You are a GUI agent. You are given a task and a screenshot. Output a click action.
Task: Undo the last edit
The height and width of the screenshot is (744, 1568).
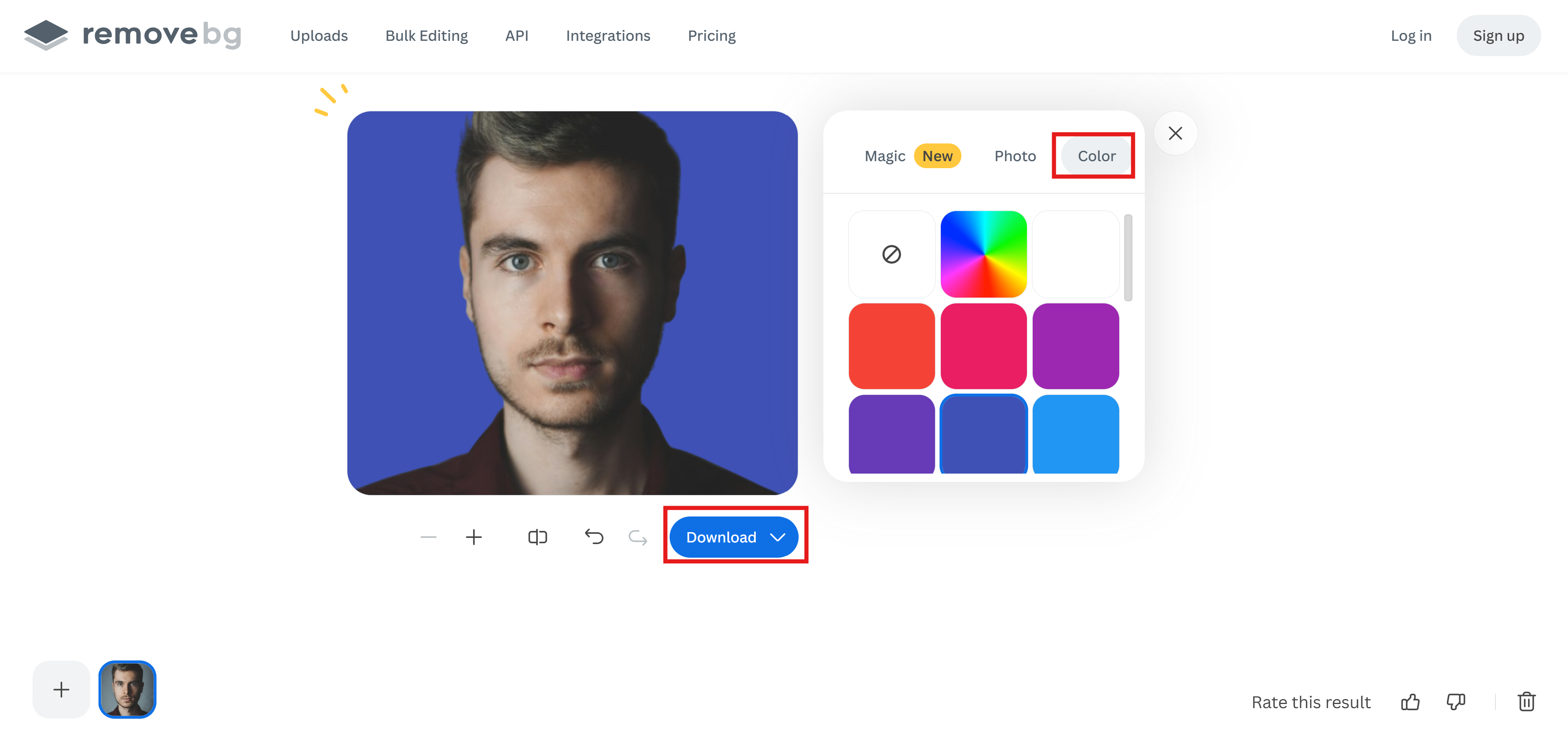(x=595, y=537)
